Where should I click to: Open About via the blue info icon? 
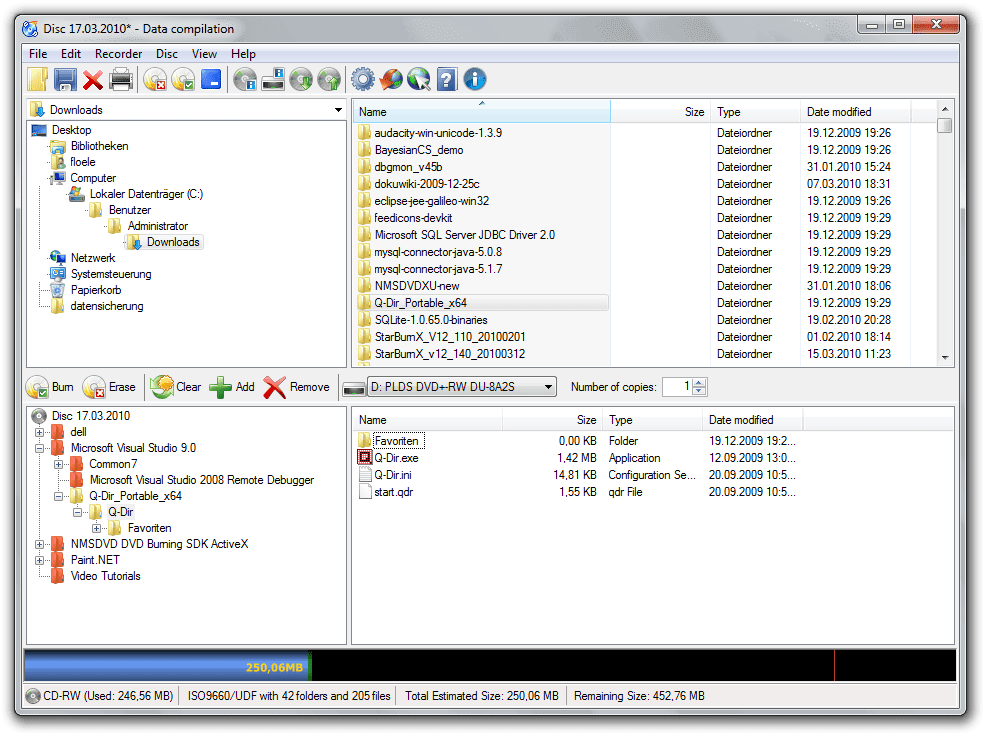tap(475, 80)
